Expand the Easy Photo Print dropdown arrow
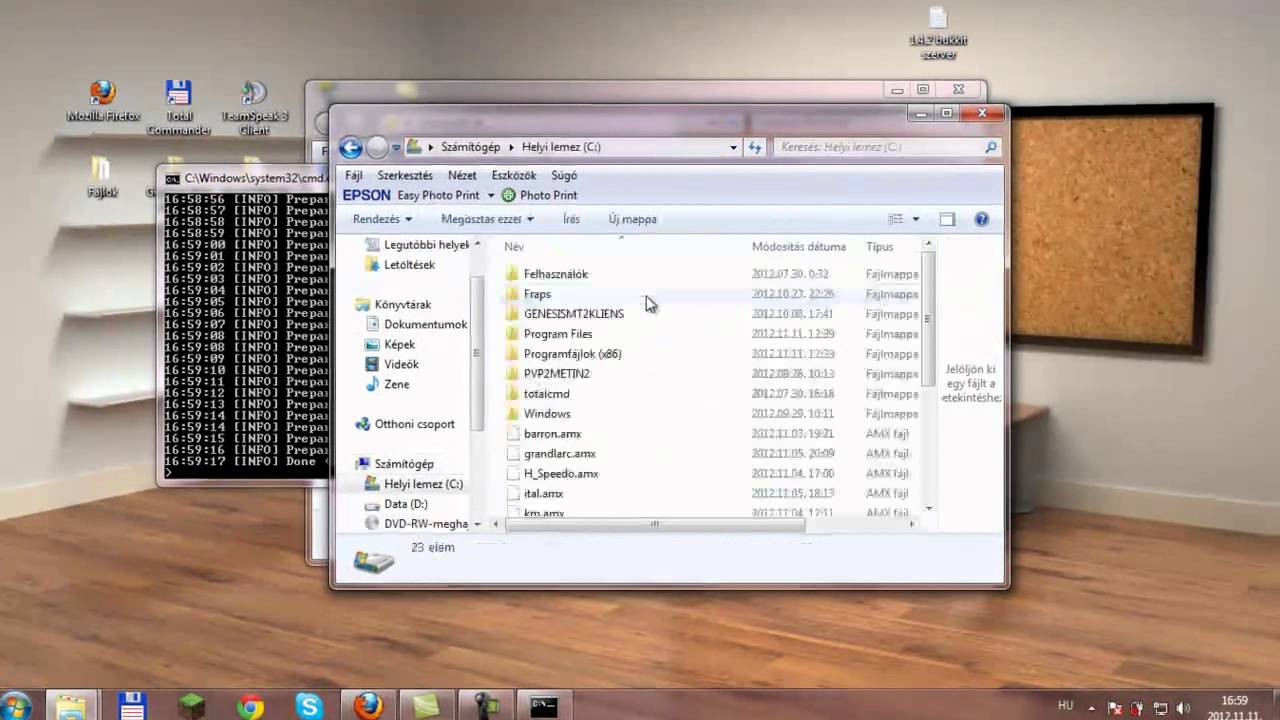The image size is (1280, 720). coord(490,195)
